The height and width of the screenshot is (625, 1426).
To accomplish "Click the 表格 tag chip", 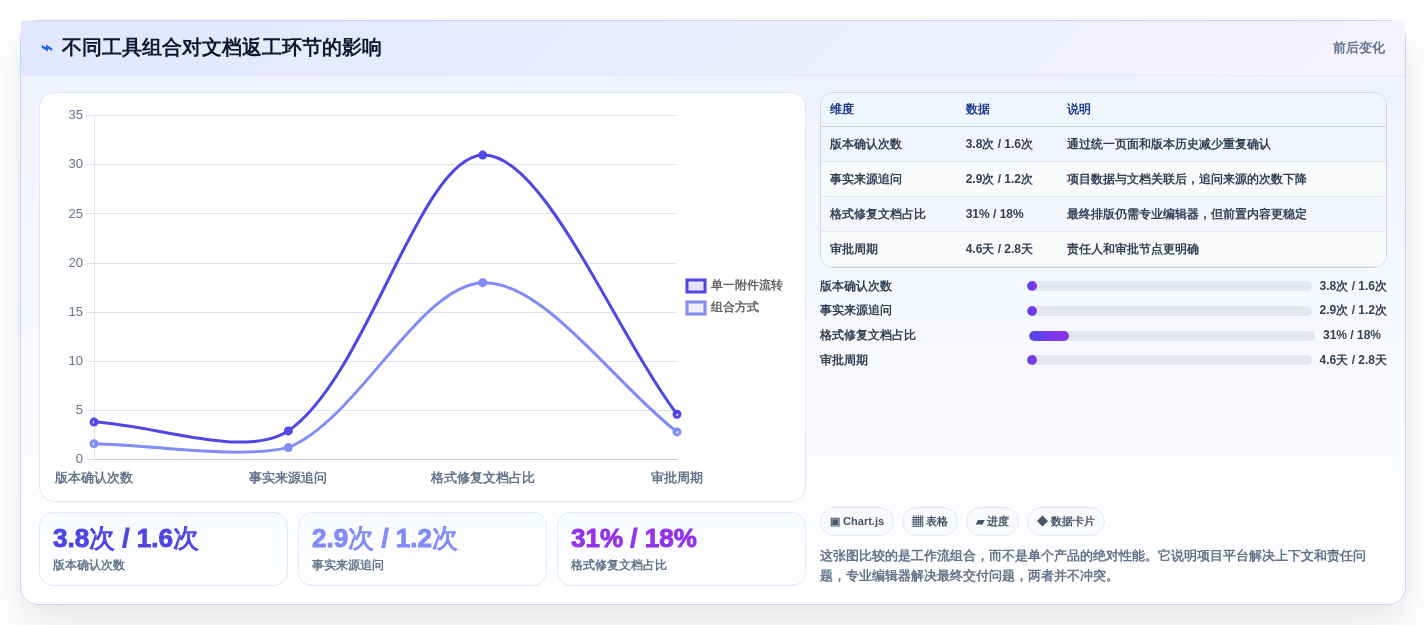I will click(x=930, y=522).
